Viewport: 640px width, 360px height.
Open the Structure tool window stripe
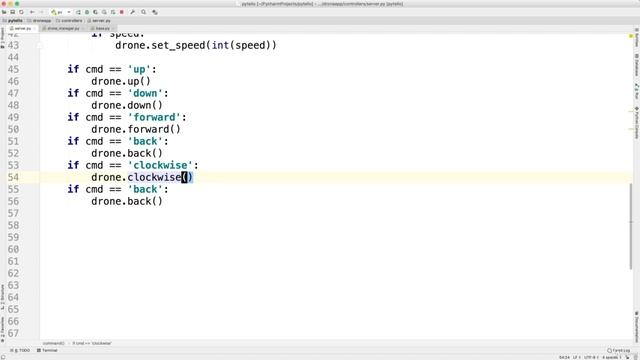(2, 297)
